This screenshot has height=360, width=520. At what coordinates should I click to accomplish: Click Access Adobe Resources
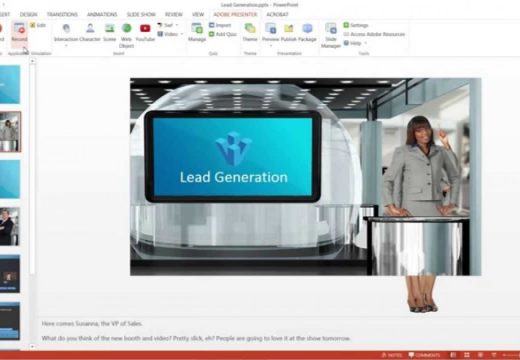pos(374,34)
